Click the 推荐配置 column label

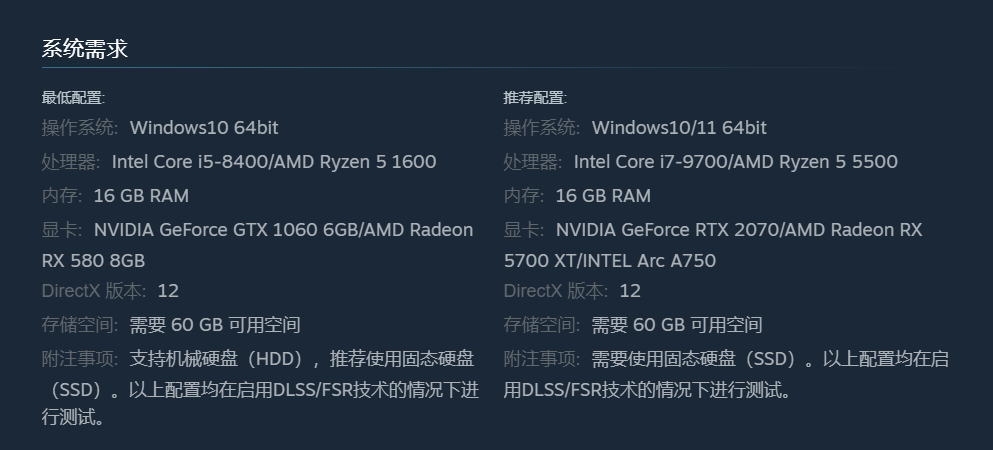pos(534,98)
